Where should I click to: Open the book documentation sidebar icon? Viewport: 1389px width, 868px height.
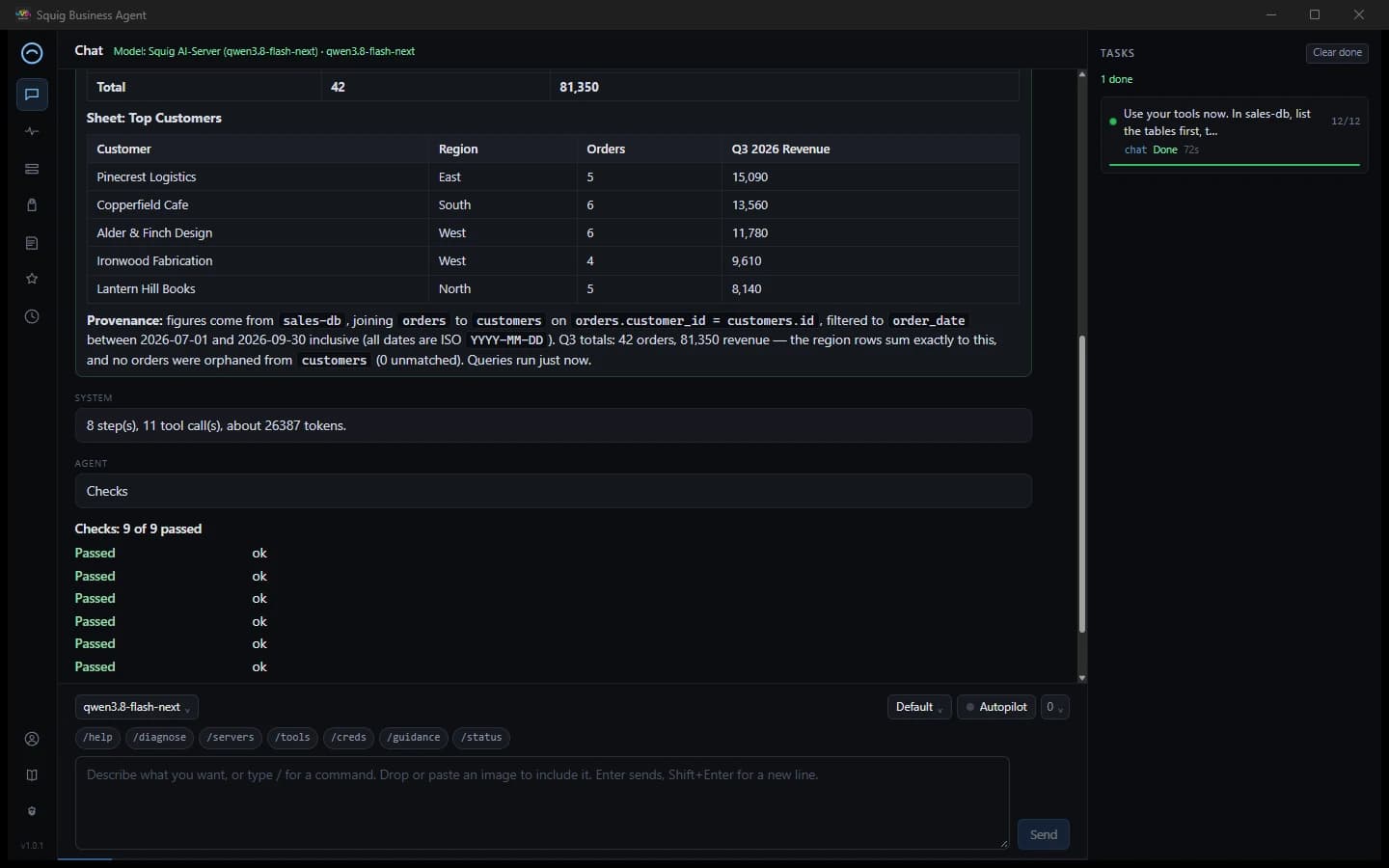pos(32,775)
